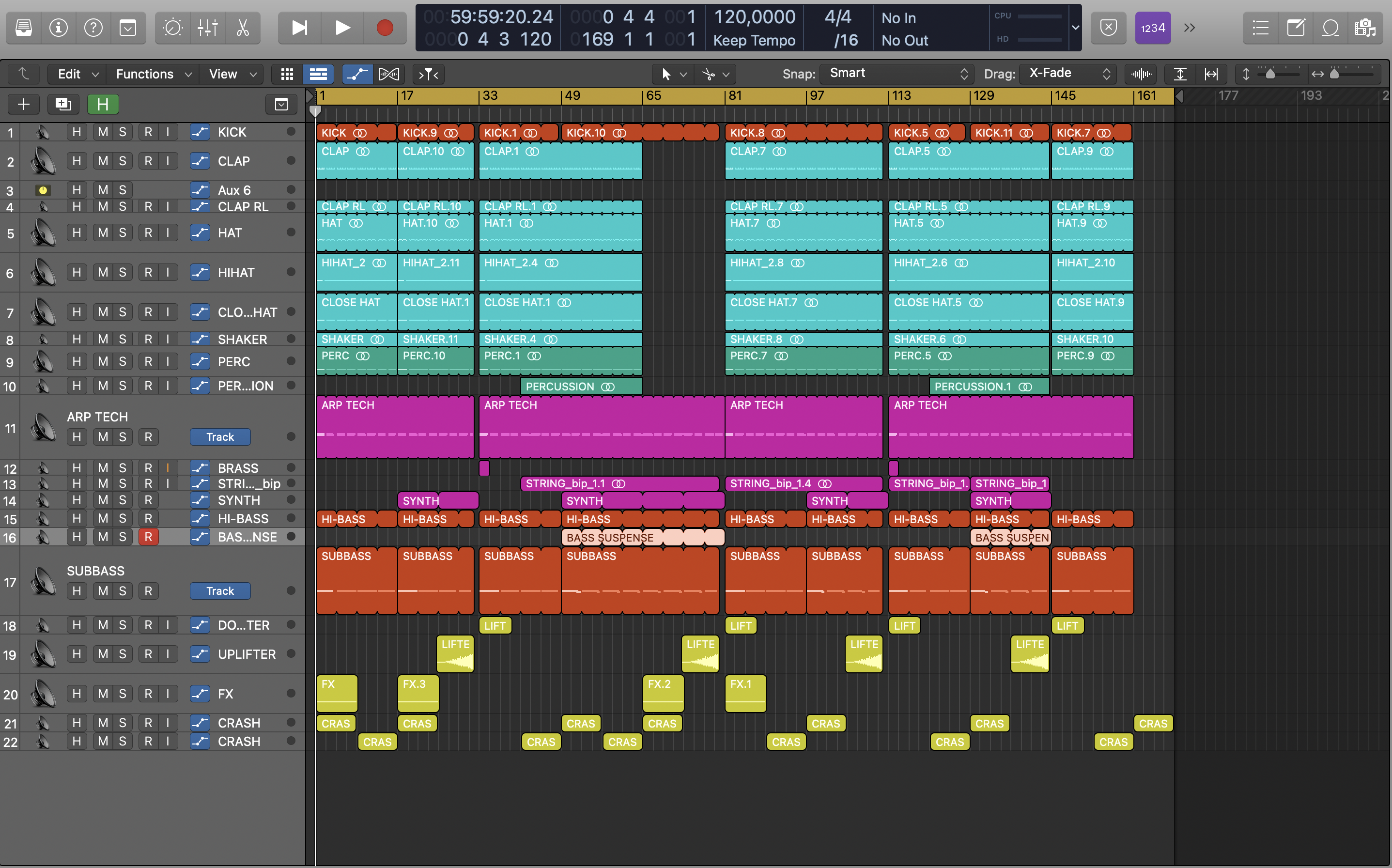Open List Editors icon
The image size is (1392, 868).
click(1261, 28)
